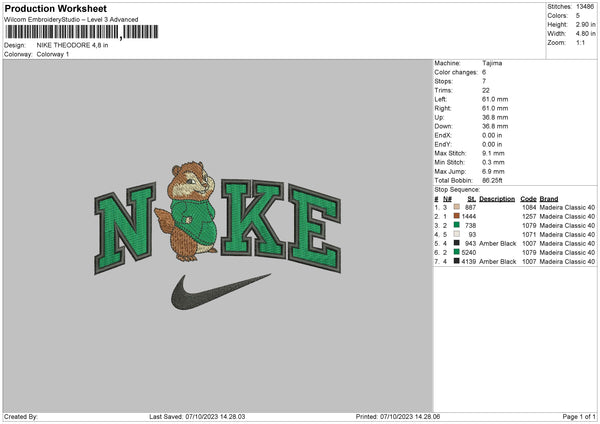
Task: Click 'Madeira Classic 40' brand in stop 6
Action: (567, 253)
